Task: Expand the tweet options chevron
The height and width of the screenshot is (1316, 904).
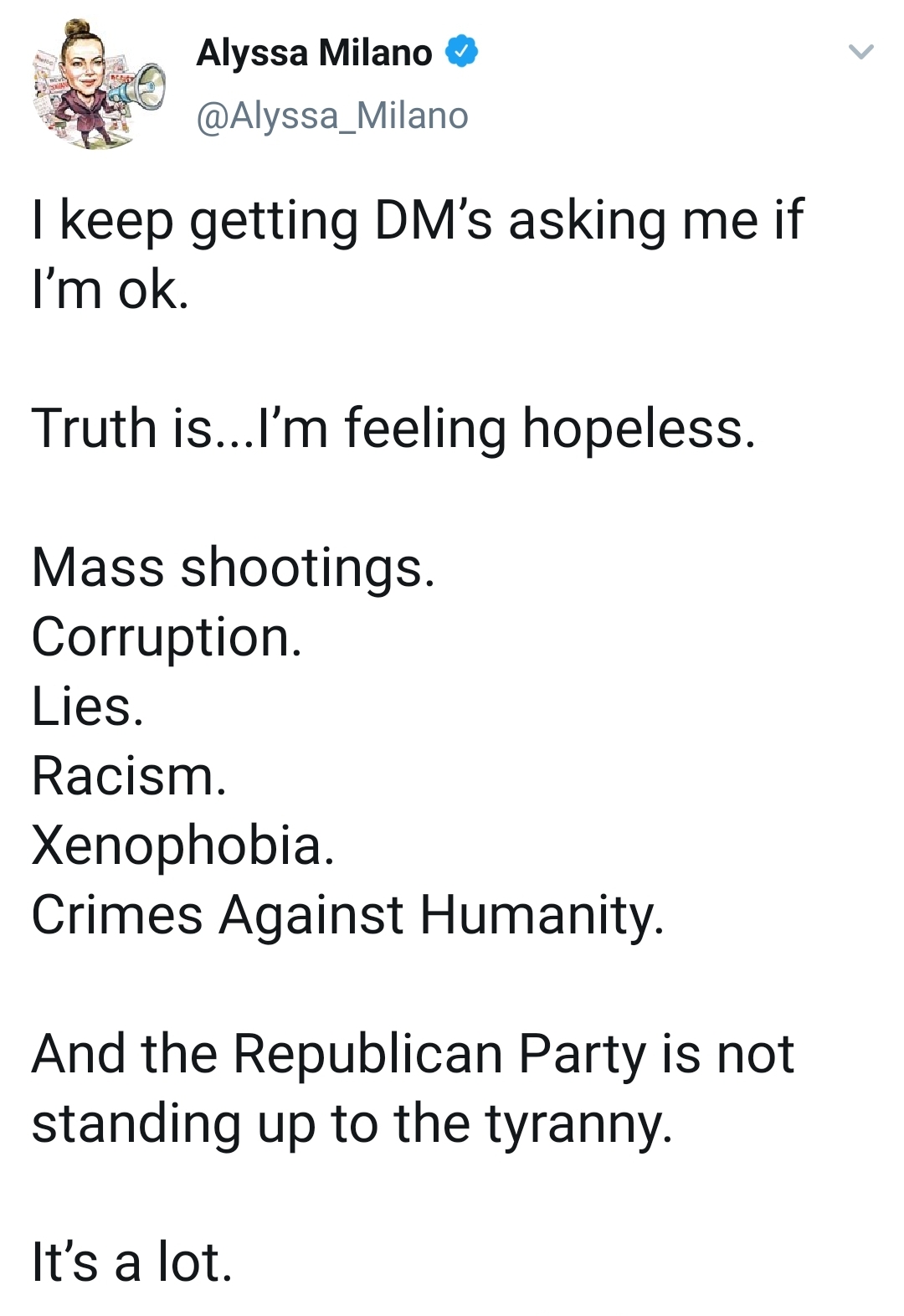Action: 860,52
